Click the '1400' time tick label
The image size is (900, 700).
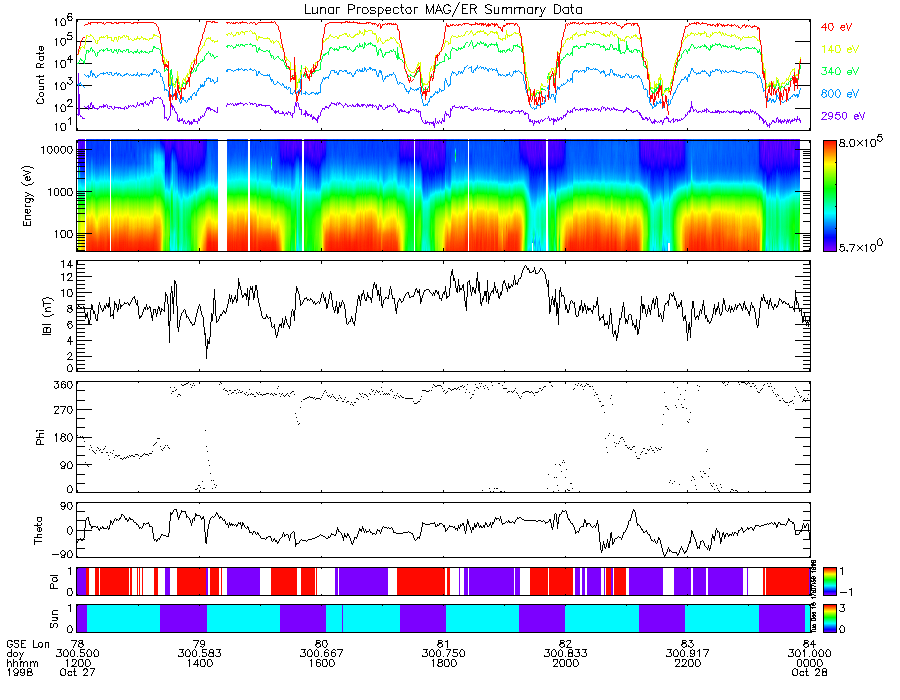[x=199, y=663]
